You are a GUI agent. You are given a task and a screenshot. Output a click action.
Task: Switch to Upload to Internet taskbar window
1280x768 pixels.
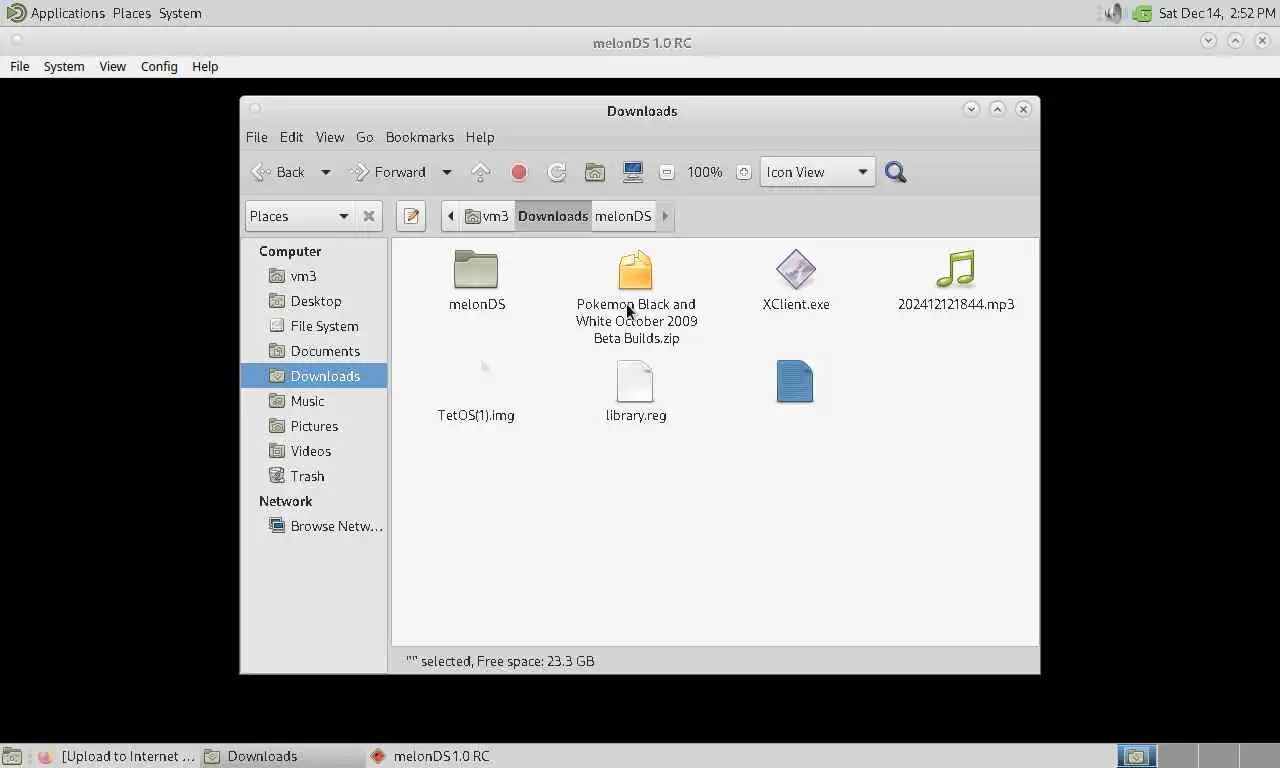[117, 756]
